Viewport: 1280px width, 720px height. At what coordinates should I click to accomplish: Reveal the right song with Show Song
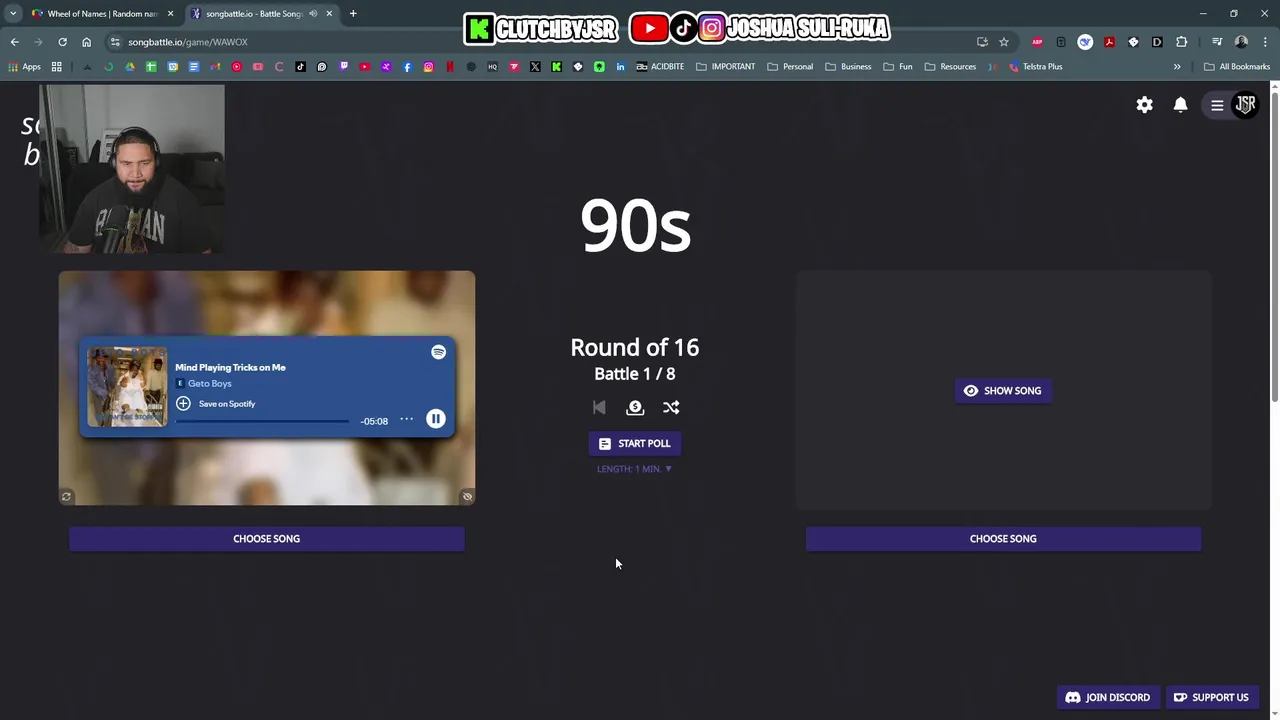click(1002, 391)
